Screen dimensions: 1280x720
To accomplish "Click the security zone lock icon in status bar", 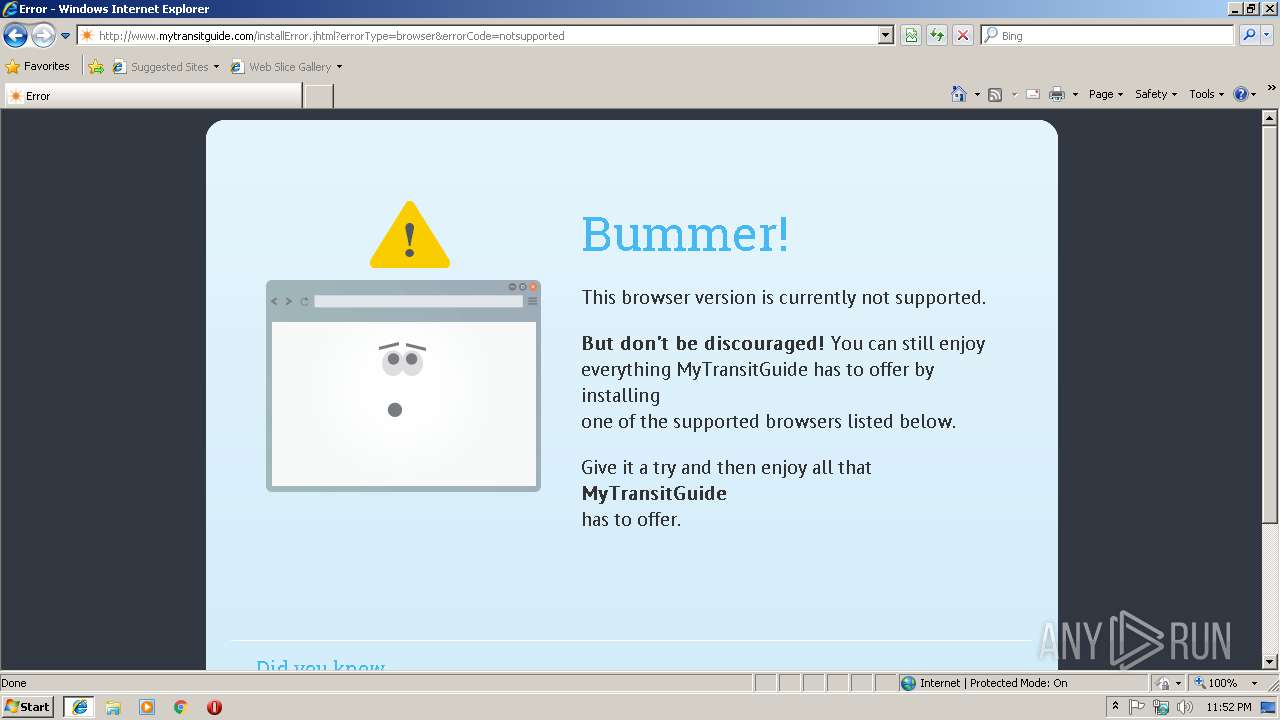I will click(x=1164, y=683).
